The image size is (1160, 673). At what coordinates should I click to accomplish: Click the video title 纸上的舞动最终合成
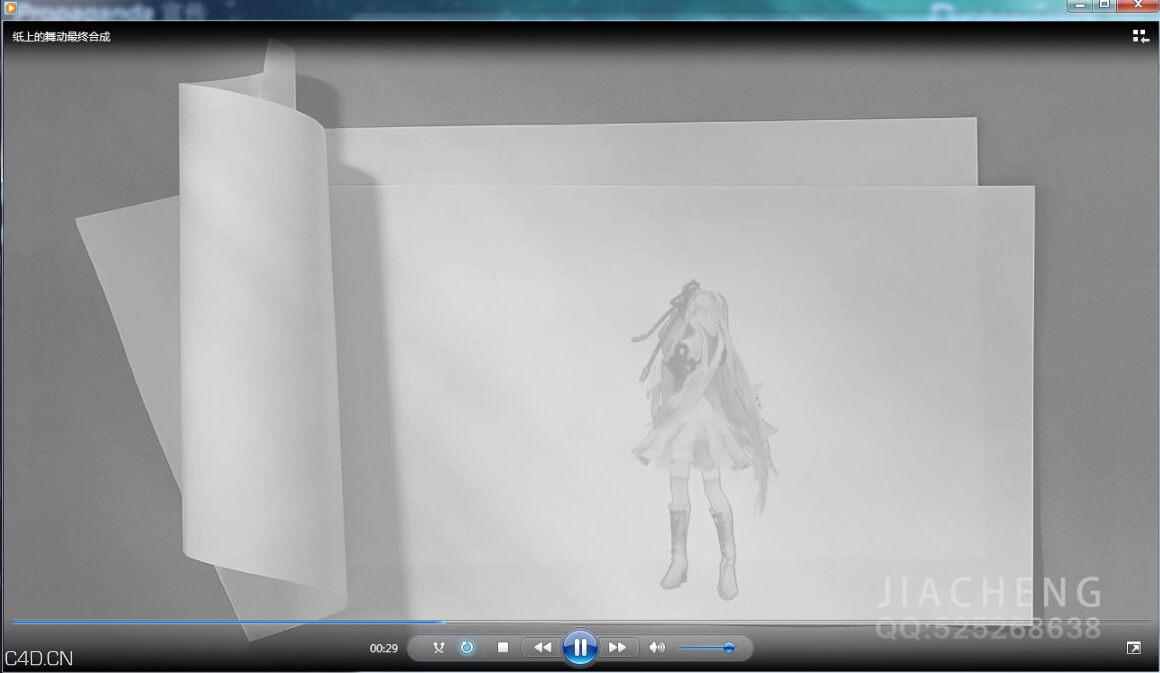coord(61,37)
